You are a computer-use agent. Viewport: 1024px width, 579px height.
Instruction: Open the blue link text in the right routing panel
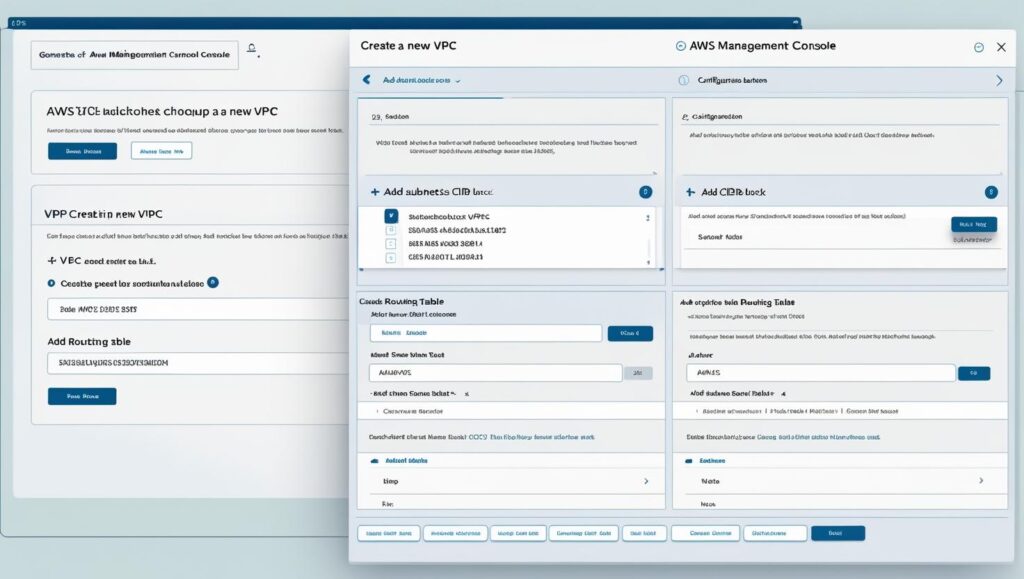click(818, 437)
